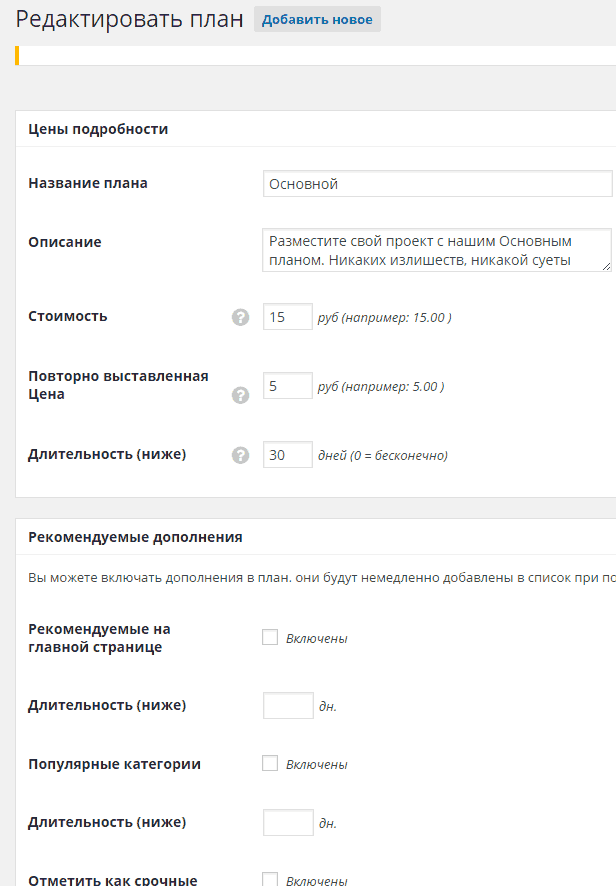This screenshot has width=616, height=886.
Task: Click the empty days field under Популярные категории
Action: pos(288,823)
